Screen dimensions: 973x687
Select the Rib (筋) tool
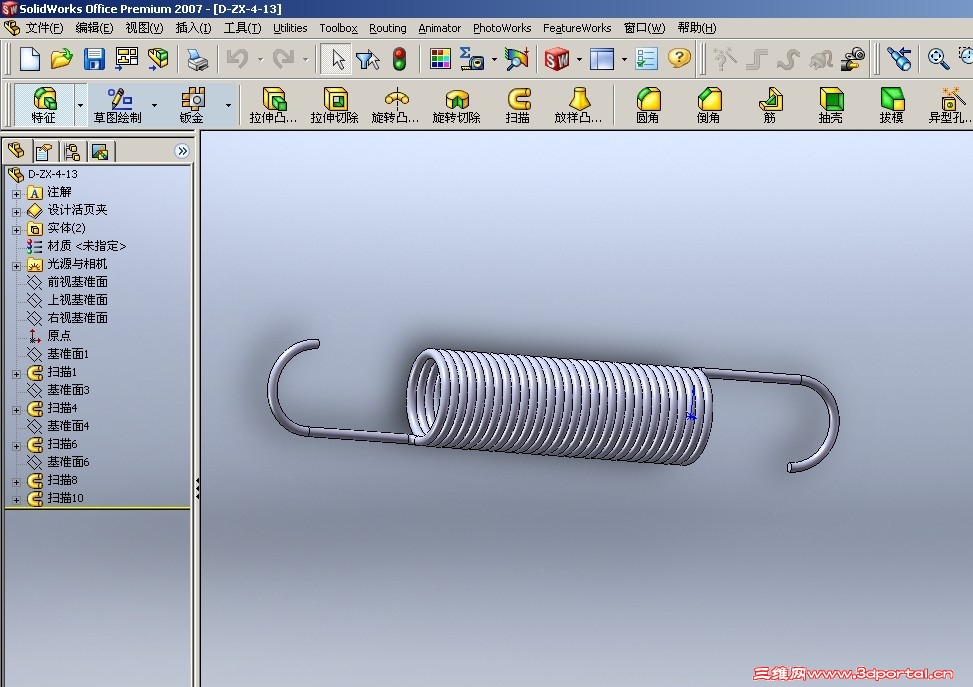[769, 106]
